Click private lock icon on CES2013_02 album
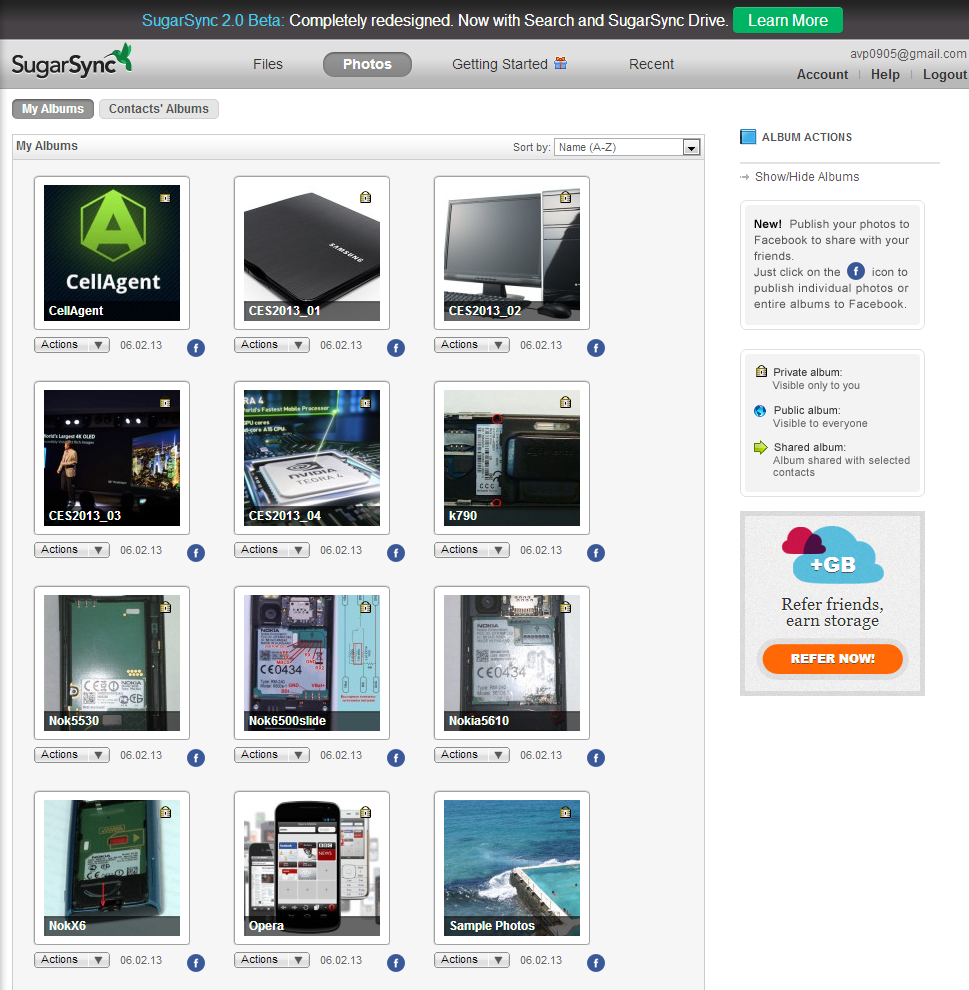 tap(566, 198)
